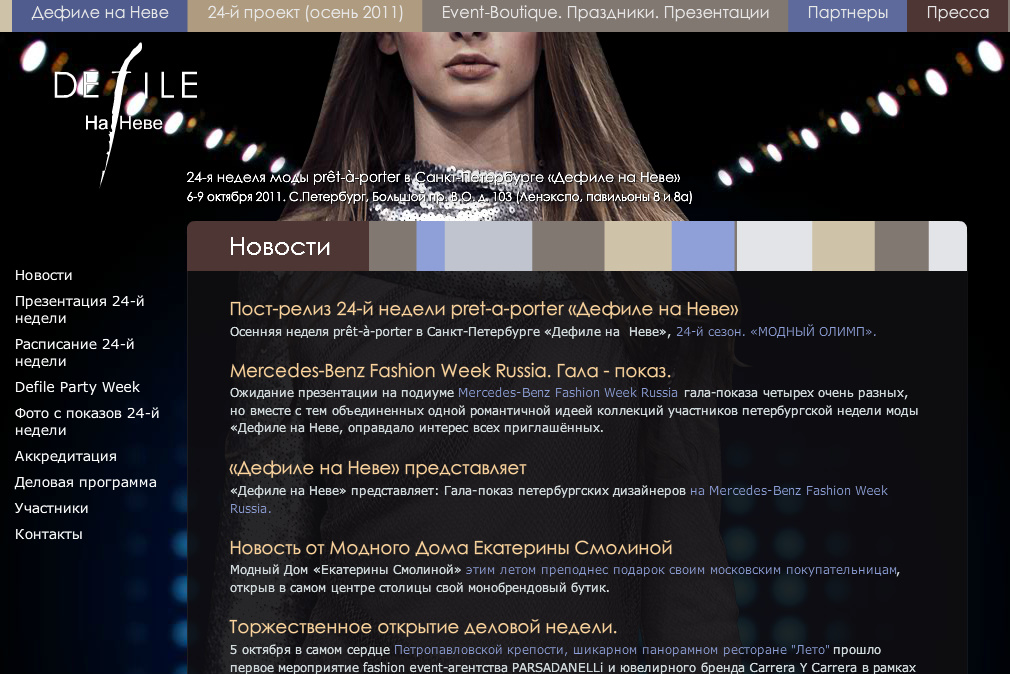Open Mercedes-Benz Fashion Week Russia. Гала-показ headline
Image resolution: width=1010 pixels, height=674 pixels.
[x=450, y=371]
